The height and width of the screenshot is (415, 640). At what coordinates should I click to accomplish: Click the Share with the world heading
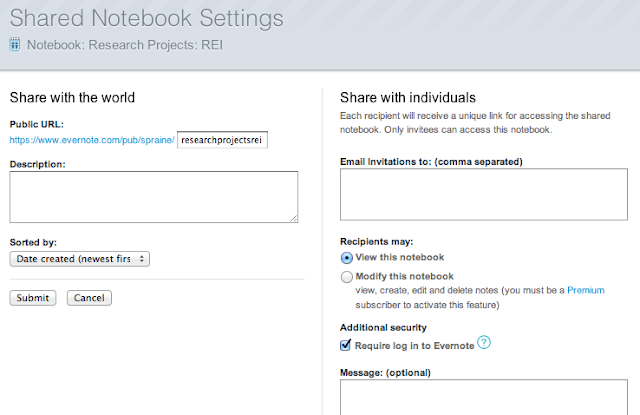[x=72, y=97]
